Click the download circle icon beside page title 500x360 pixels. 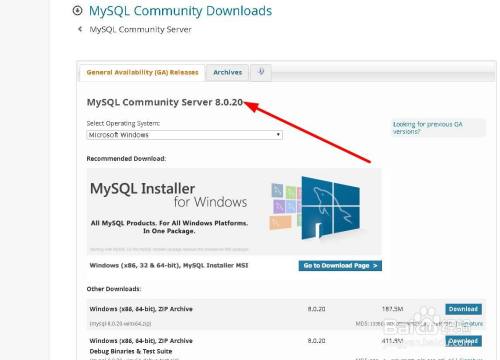[77, 11]
